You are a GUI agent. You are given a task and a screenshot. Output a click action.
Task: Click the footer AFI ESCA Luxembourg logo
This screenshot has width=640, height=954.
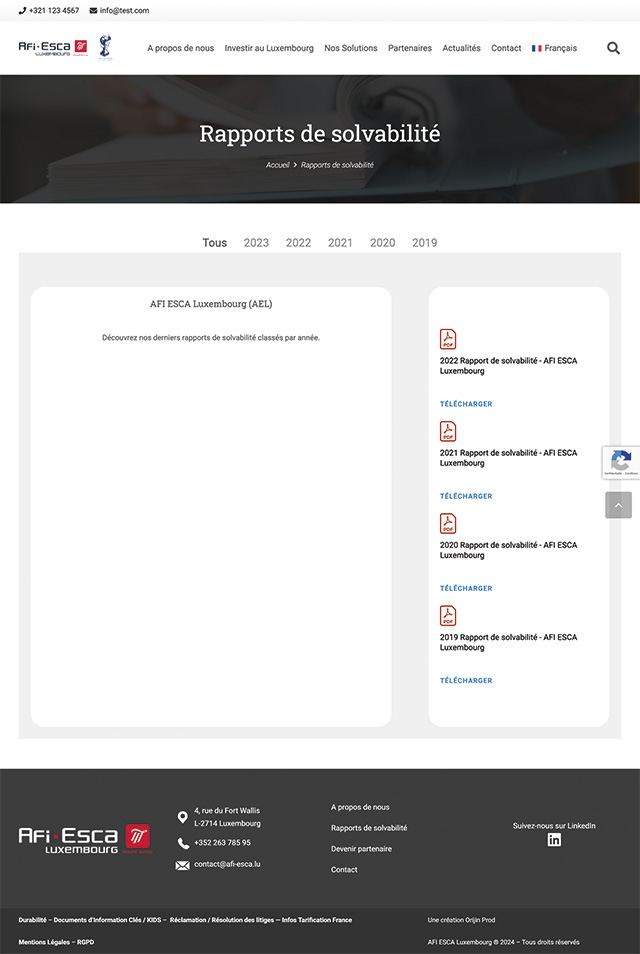[x=85, y=840]
